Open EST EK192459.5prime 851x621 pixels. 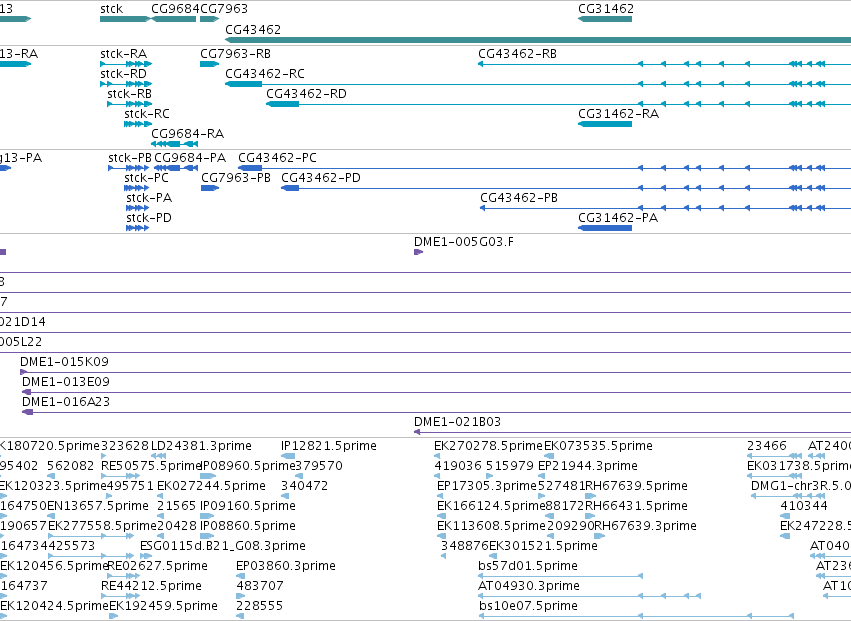click(x=163, y=606)
